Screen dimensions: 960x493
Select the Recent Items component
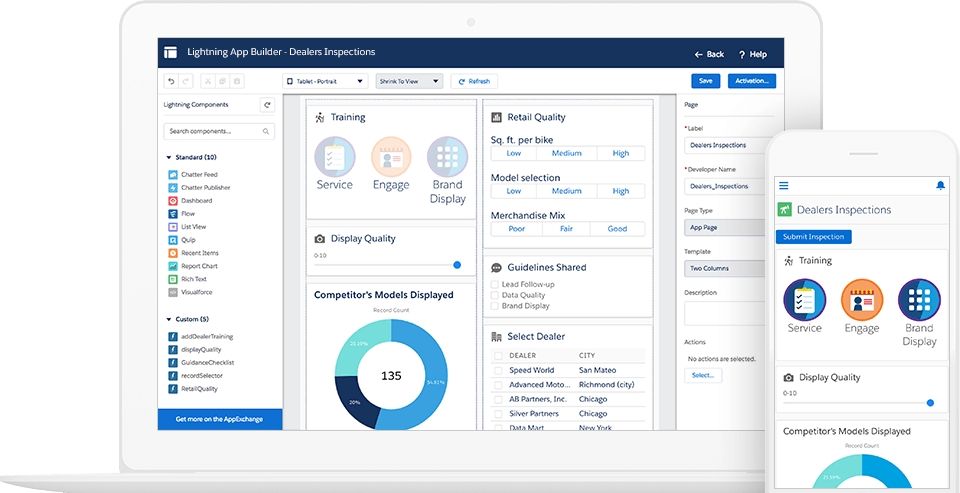(x=193, y=253)
